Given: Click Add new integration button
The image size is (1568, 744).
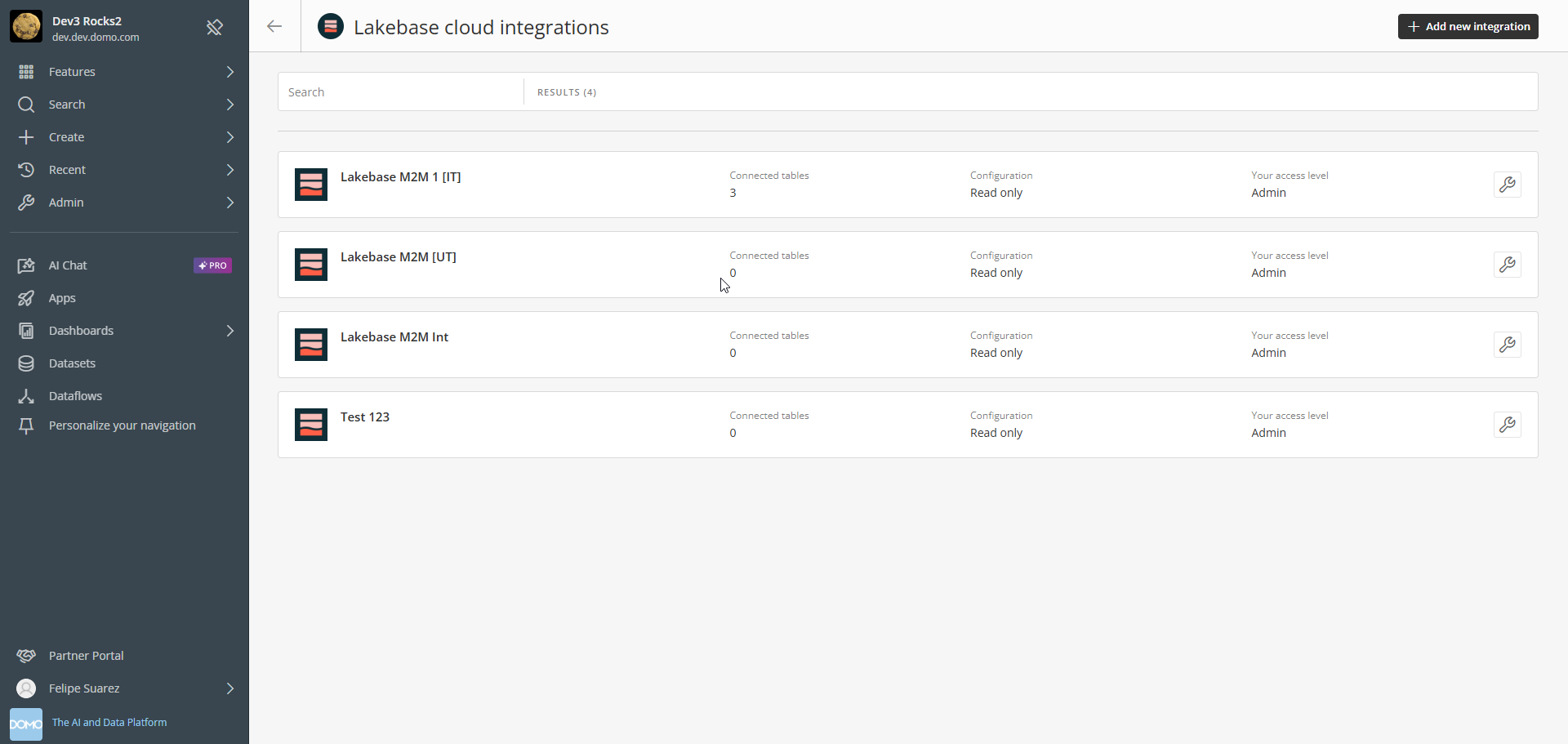Looking at the screenshot, I should pyautogui.click(x=1468, y=26).
